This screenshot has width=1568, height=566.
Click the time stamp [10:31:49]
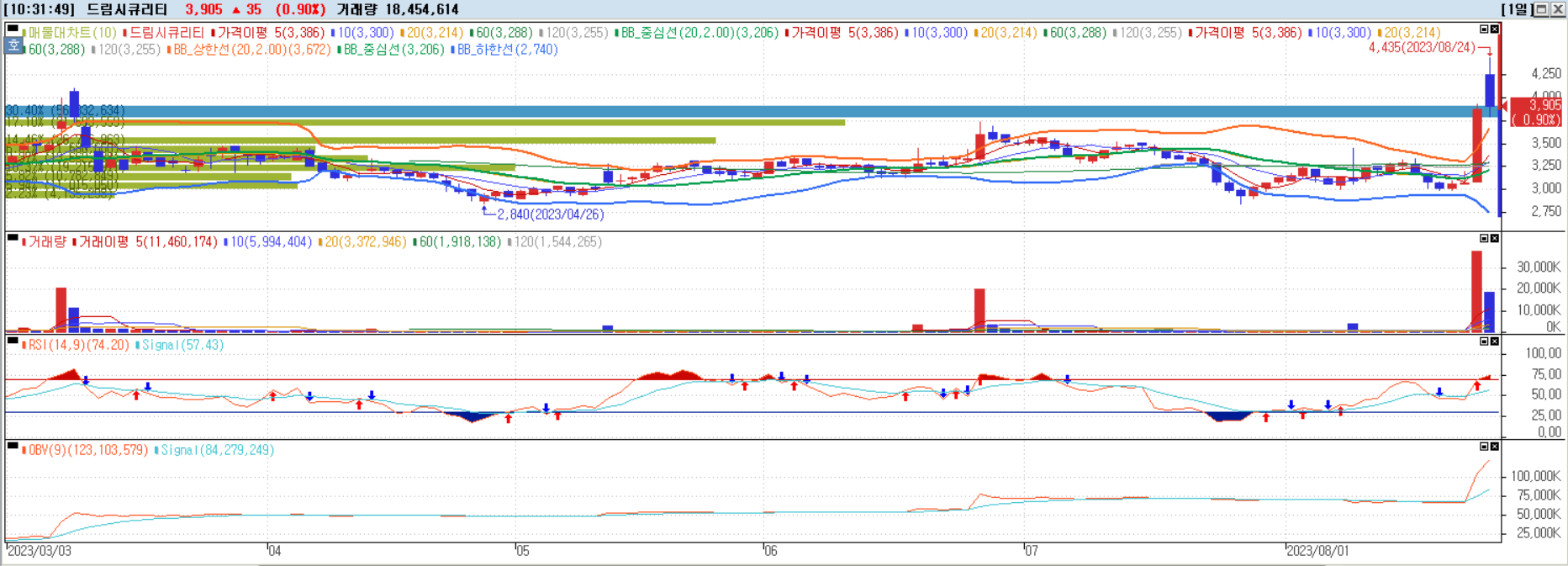(x=39, y=9)
